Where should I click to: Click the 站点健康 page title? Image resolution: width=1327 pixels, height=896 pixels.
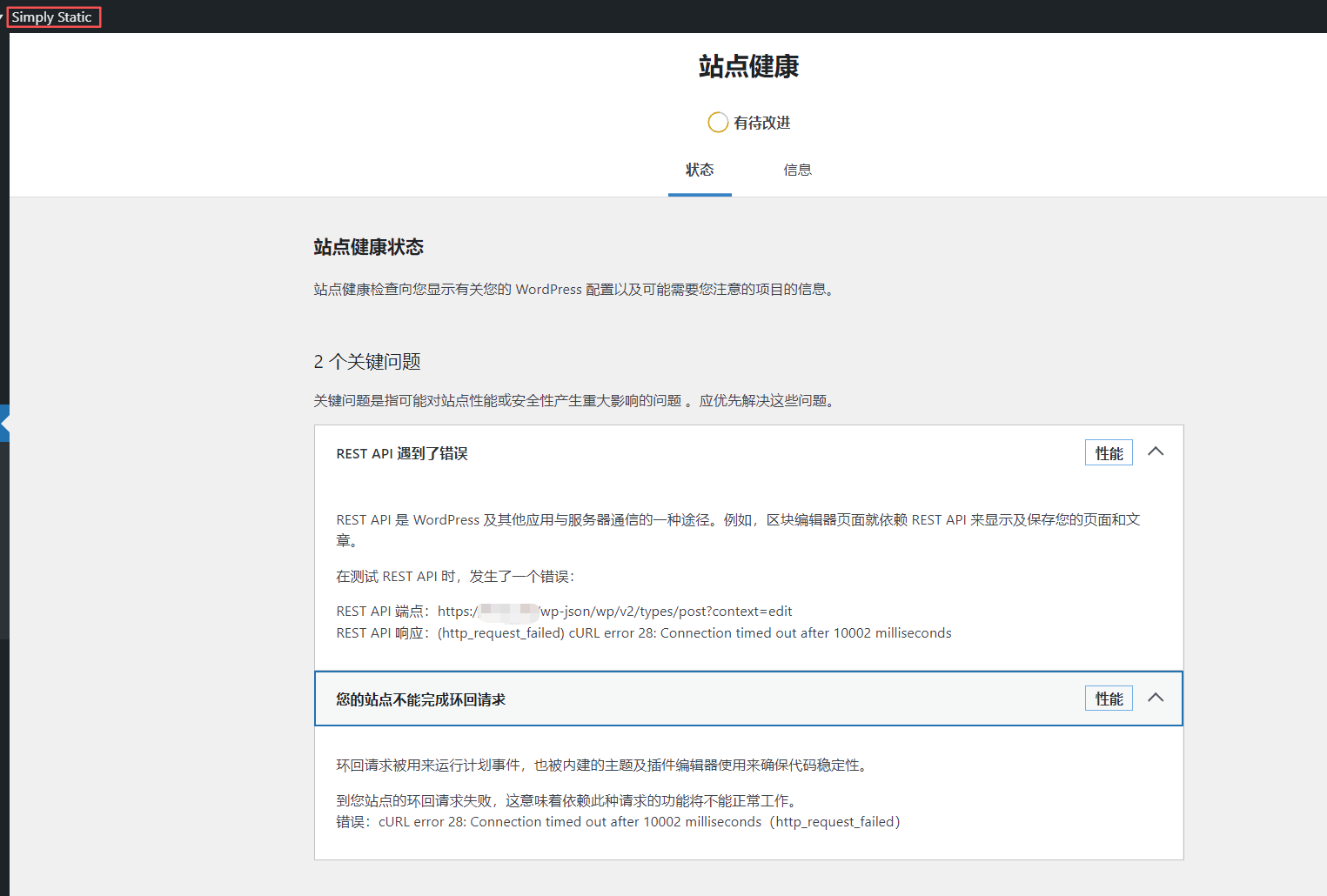pyautogui.click(x=748, y=66)
